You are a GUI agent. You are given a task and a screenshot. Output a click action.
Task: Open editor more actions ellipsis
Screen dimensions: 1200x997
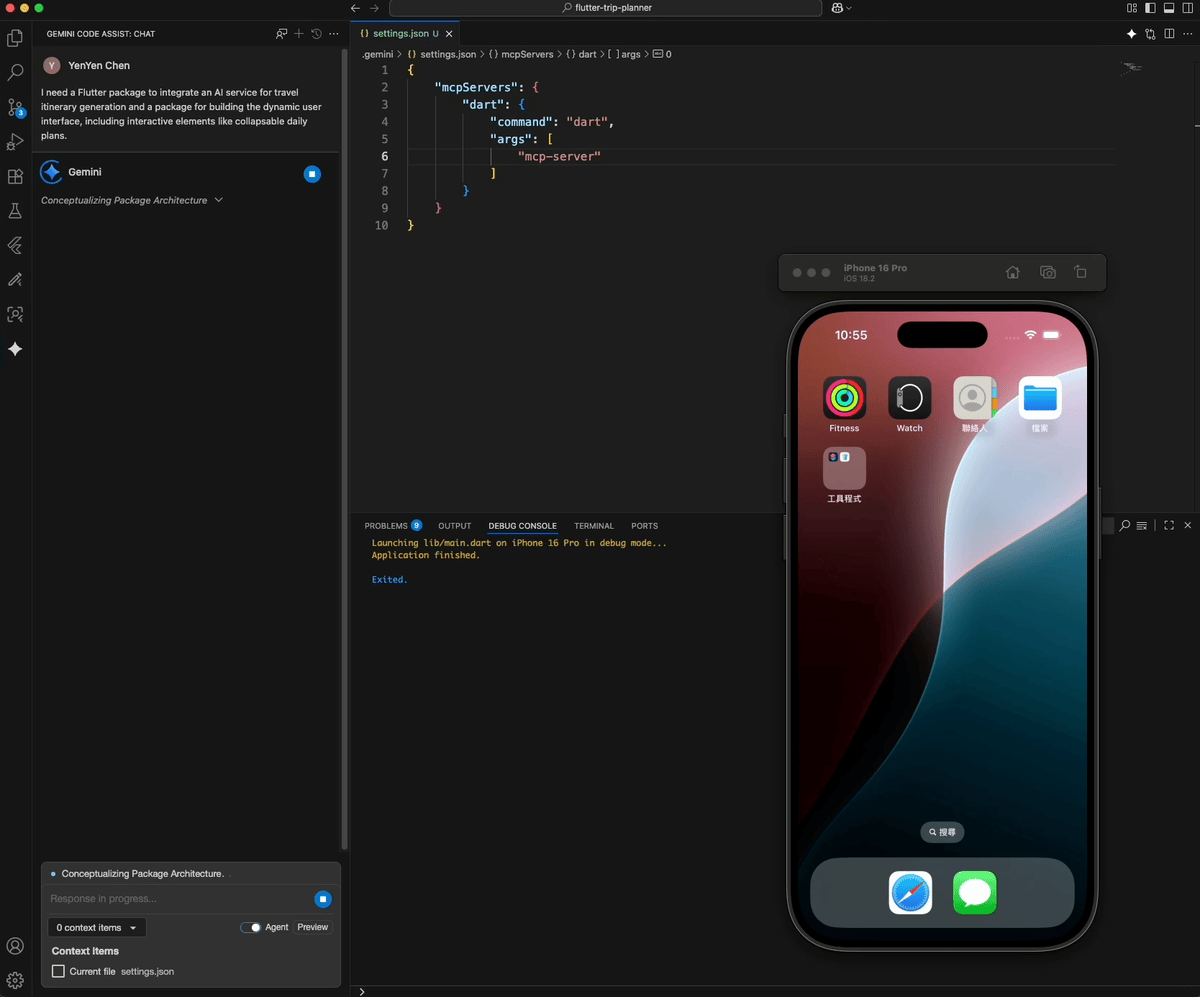[1186, 34]
